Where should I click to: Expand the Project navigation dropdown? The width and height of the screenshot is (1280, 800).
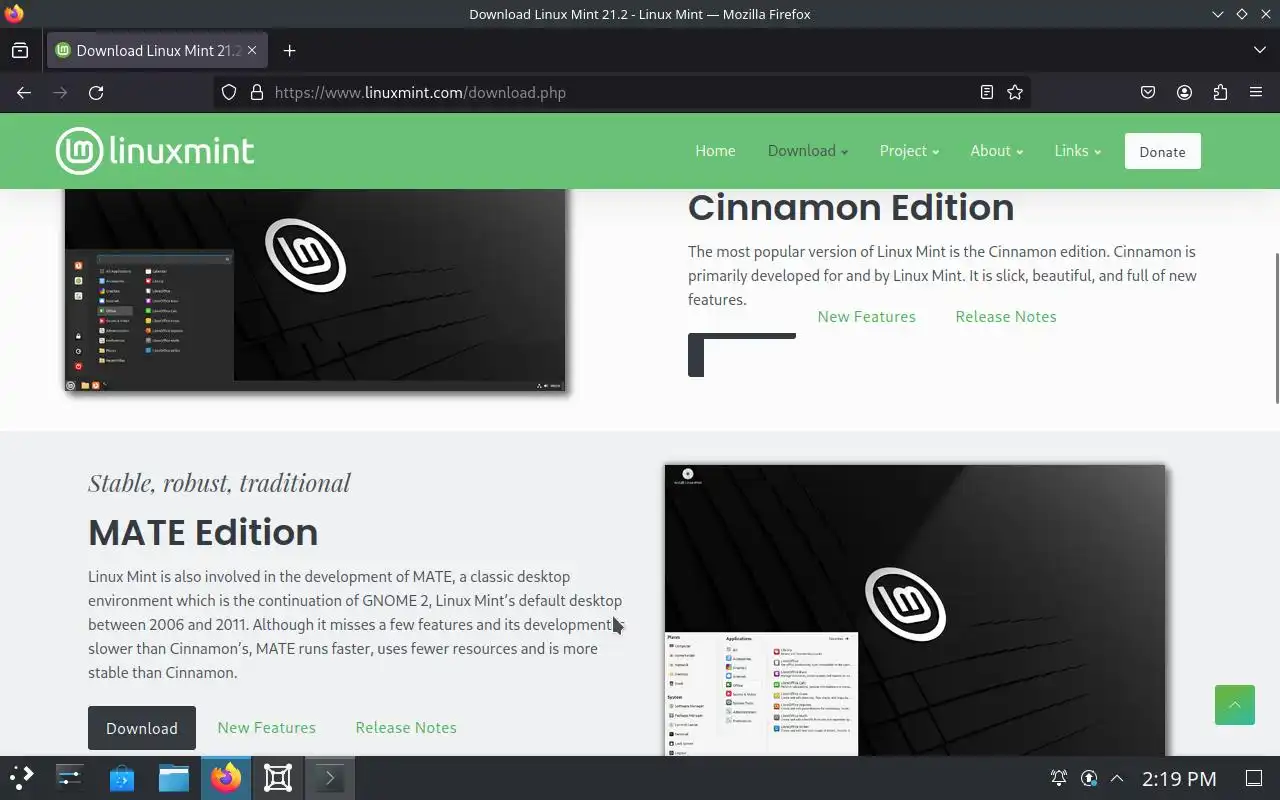909,151
